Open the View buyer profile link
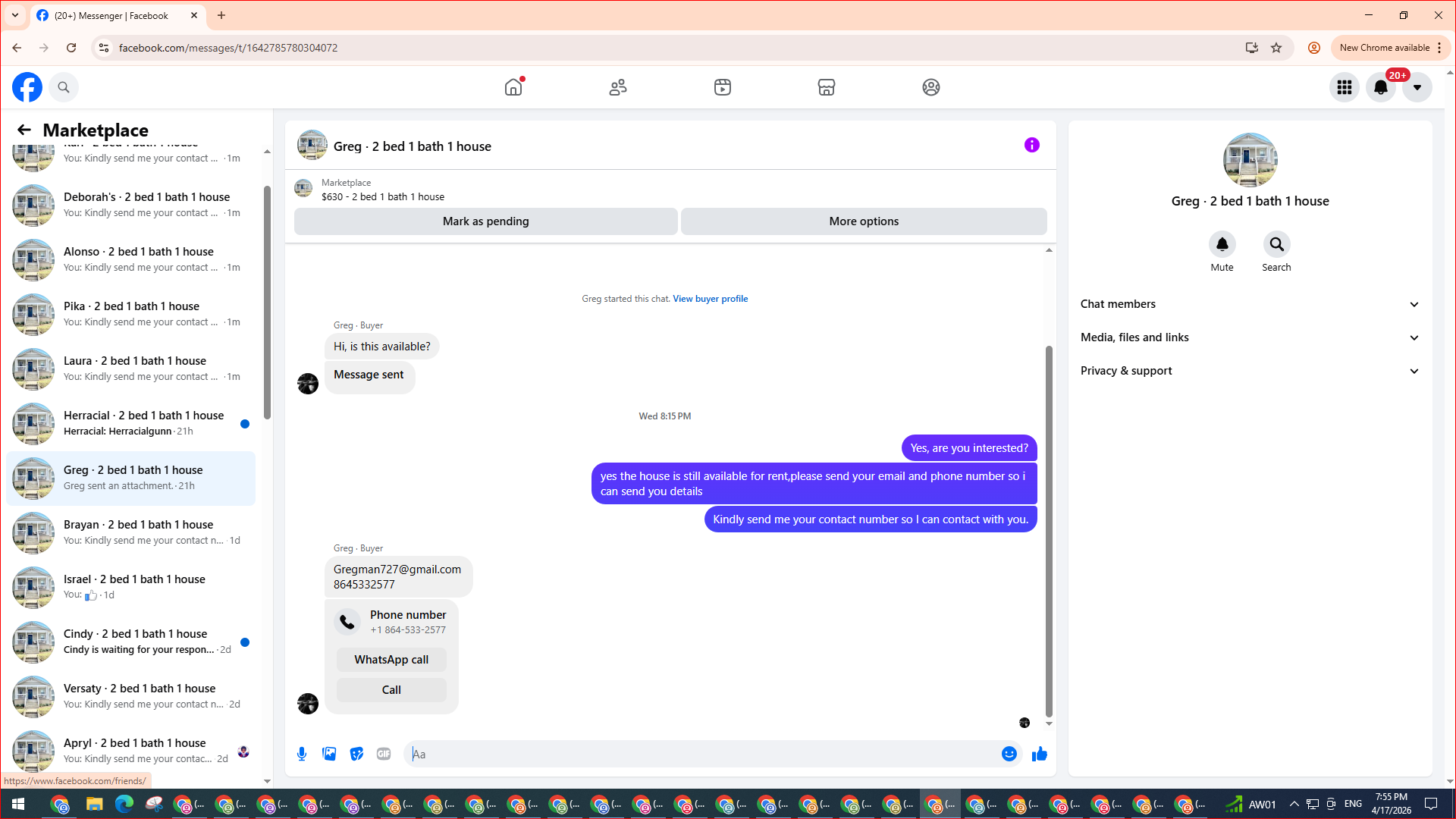Screen dimensions: 1456x819 (710, 299)
